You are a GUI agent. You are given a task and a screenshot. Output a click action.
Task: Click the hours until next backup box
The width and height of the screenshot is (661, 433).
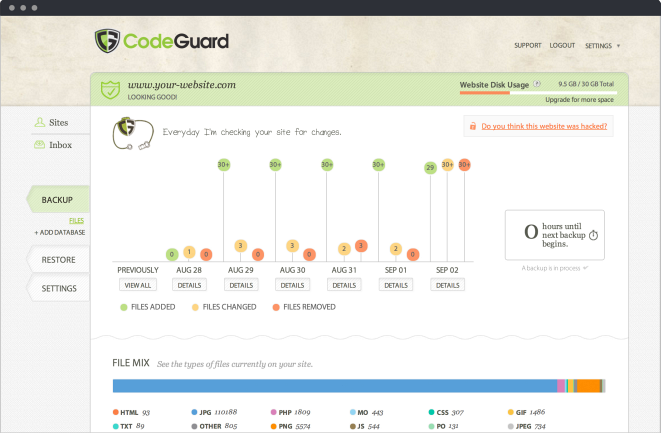pyautogui.click(x=555, y=235)
